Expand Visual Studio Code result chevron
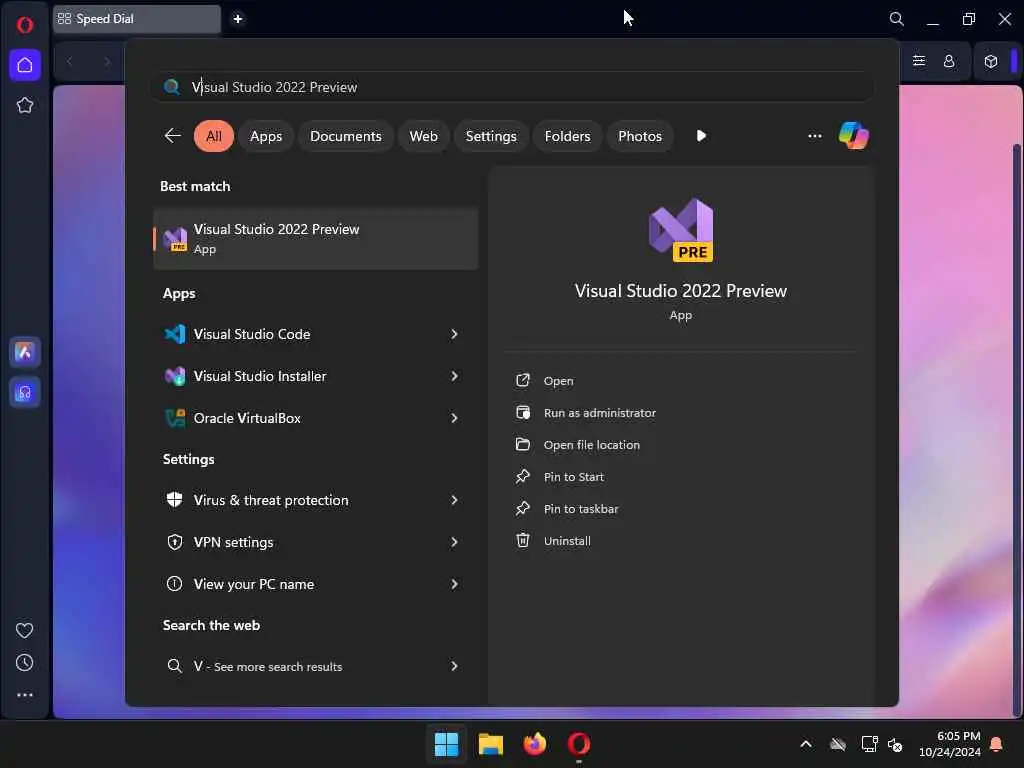The image size is (1024, 768). point(455,334)
